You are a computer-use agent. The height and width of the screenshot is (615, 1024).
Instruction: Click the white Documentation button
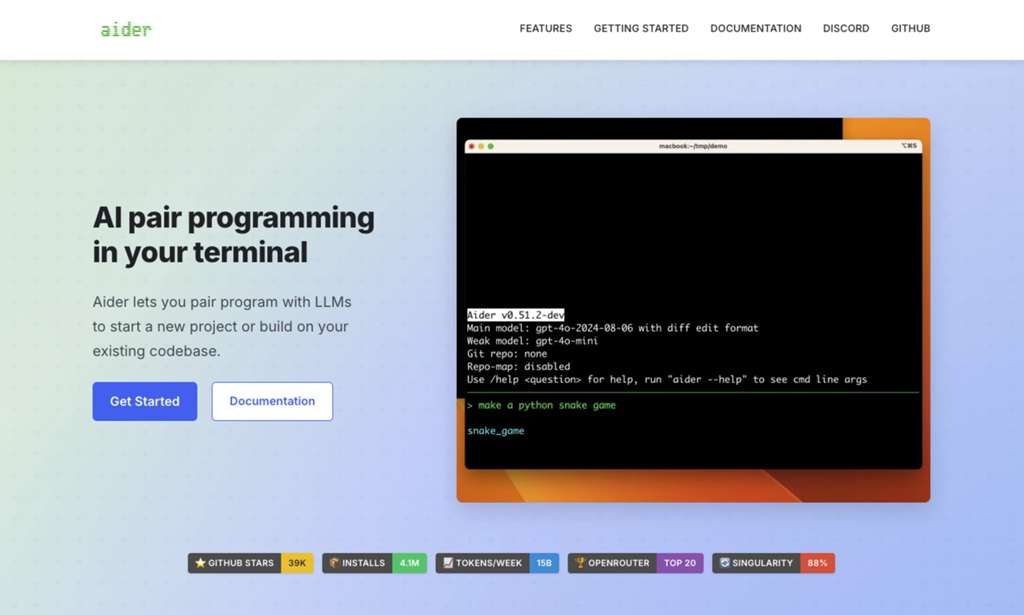[272, 401]
